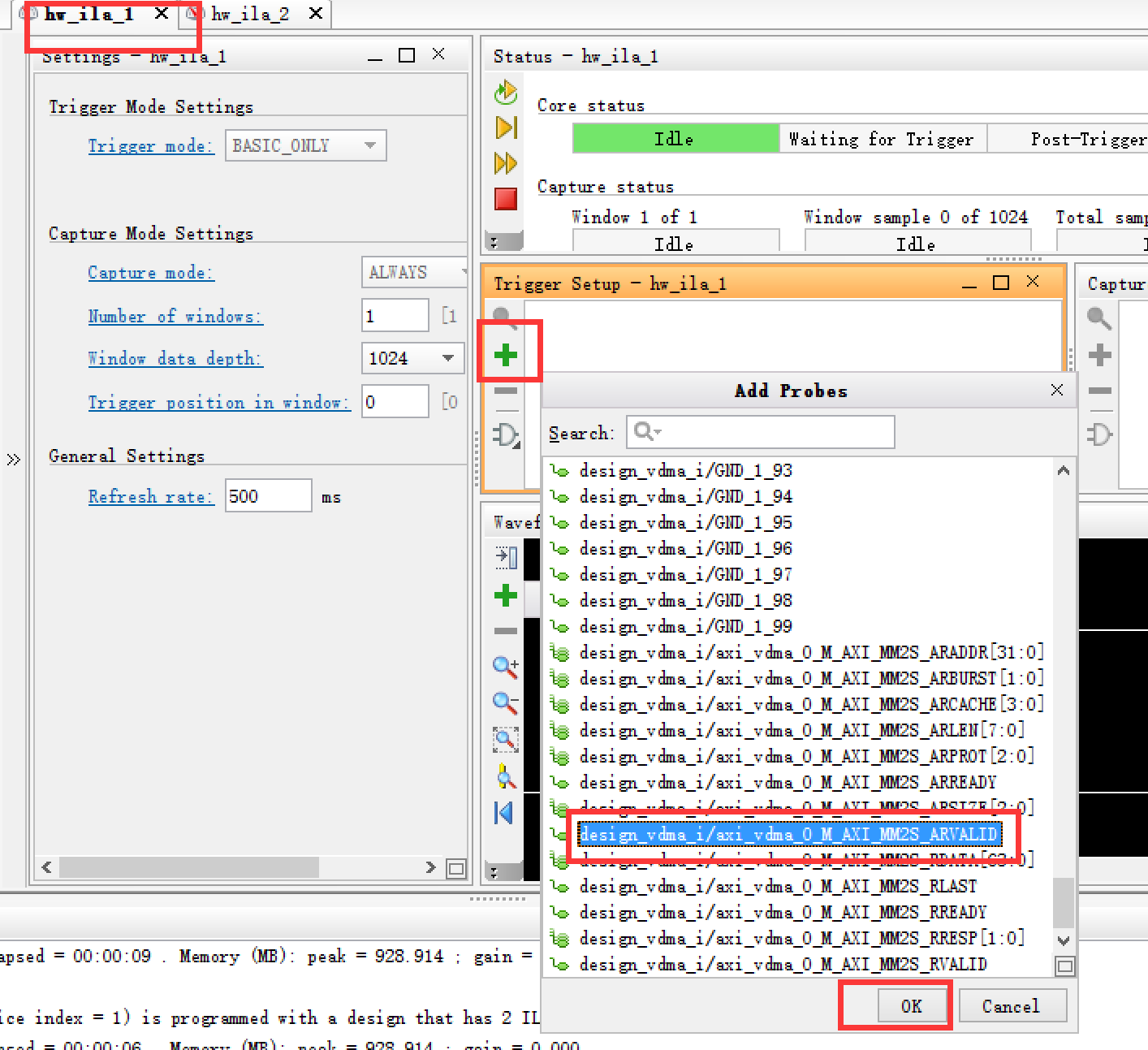
Task: Switch to hw_ila_1 tab
Action: pos(89,14)
